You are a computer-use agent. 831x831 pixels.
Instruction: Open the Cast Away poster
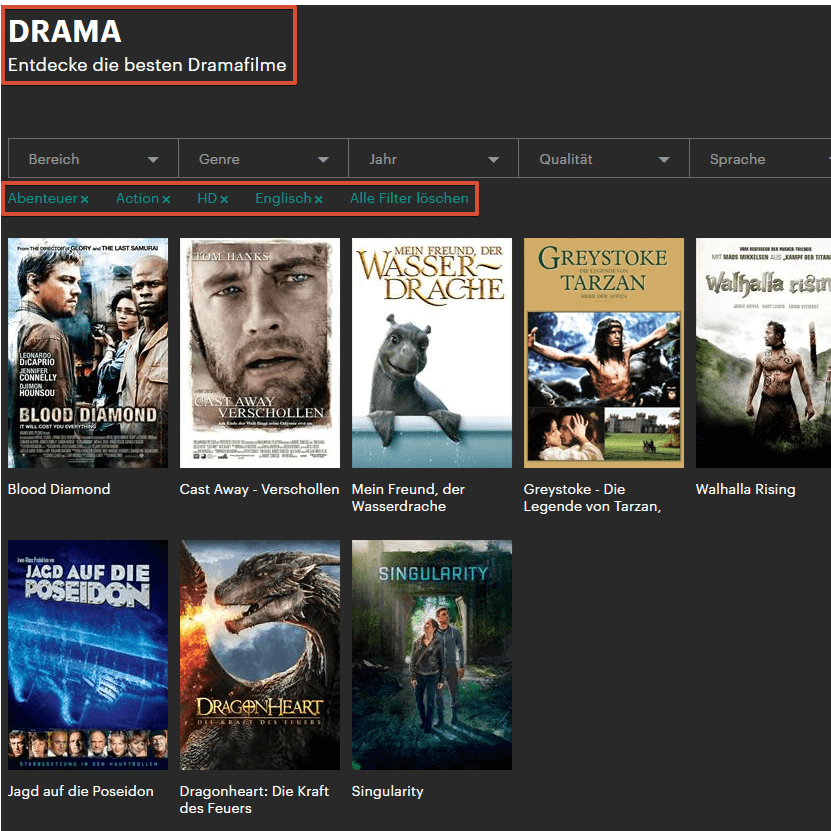tap(260, 353)
